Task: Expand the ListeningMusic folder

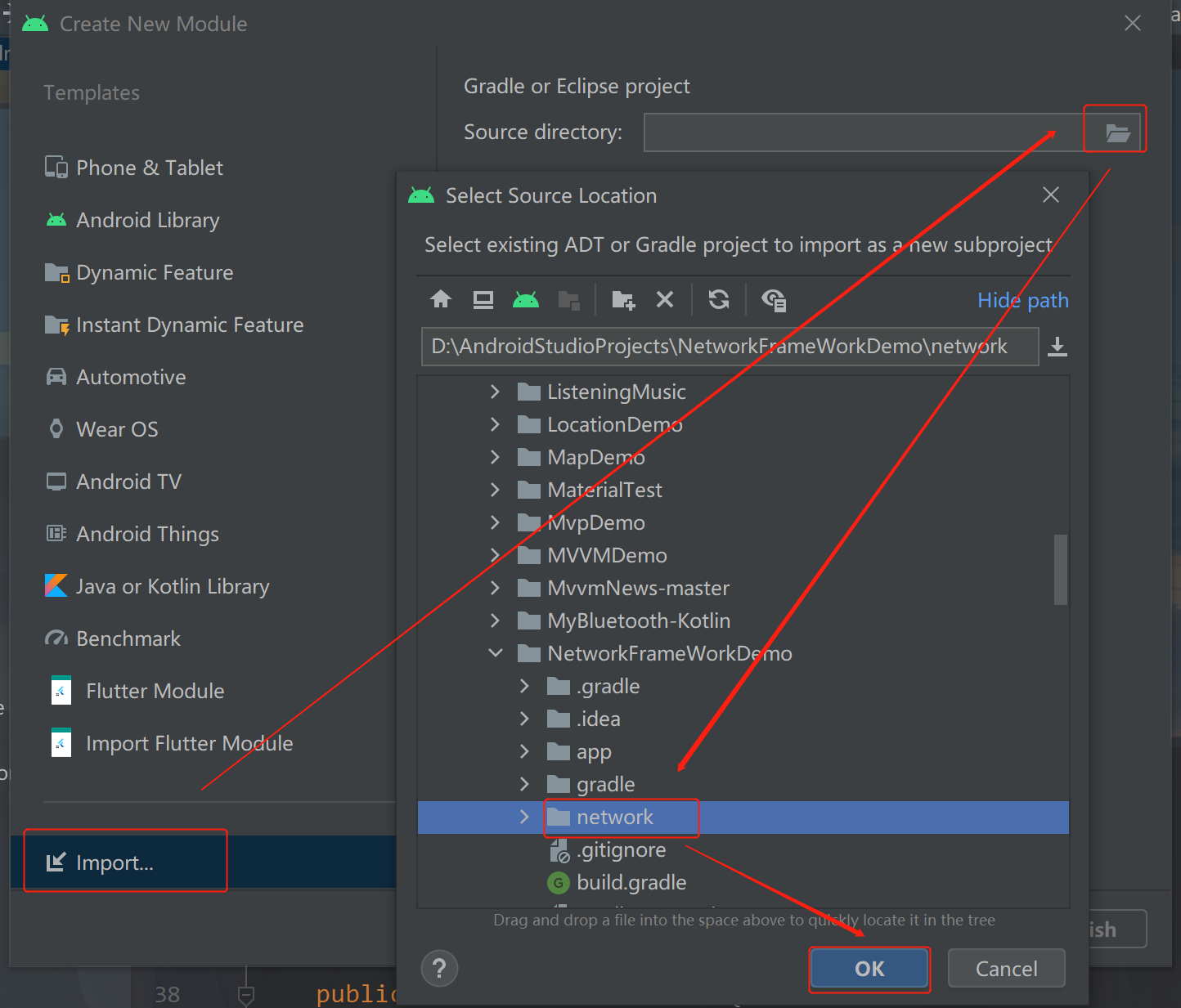Action: [x=495, y=392]
